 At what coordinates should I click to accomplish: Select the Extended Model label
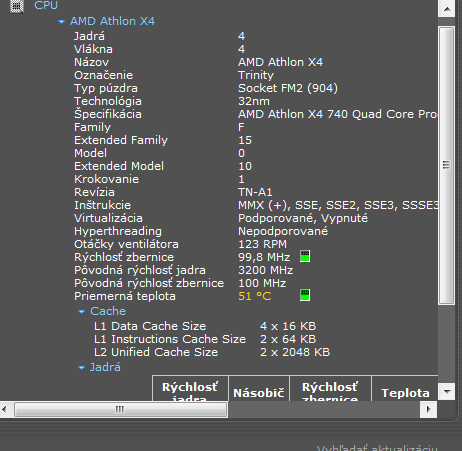119,166
